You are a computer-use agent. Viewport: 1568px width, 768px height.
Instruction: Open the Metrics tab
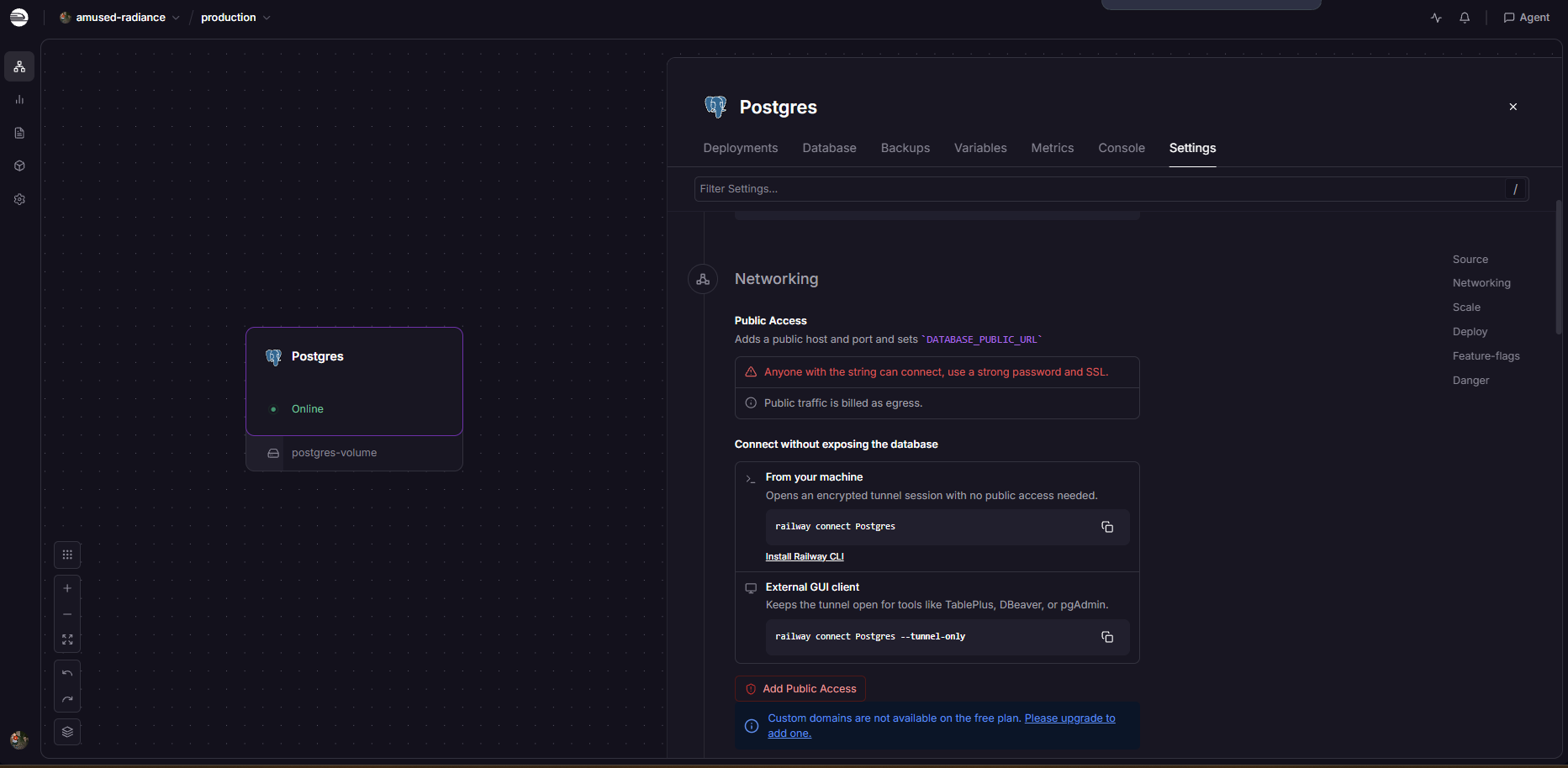pos(1053,148)
